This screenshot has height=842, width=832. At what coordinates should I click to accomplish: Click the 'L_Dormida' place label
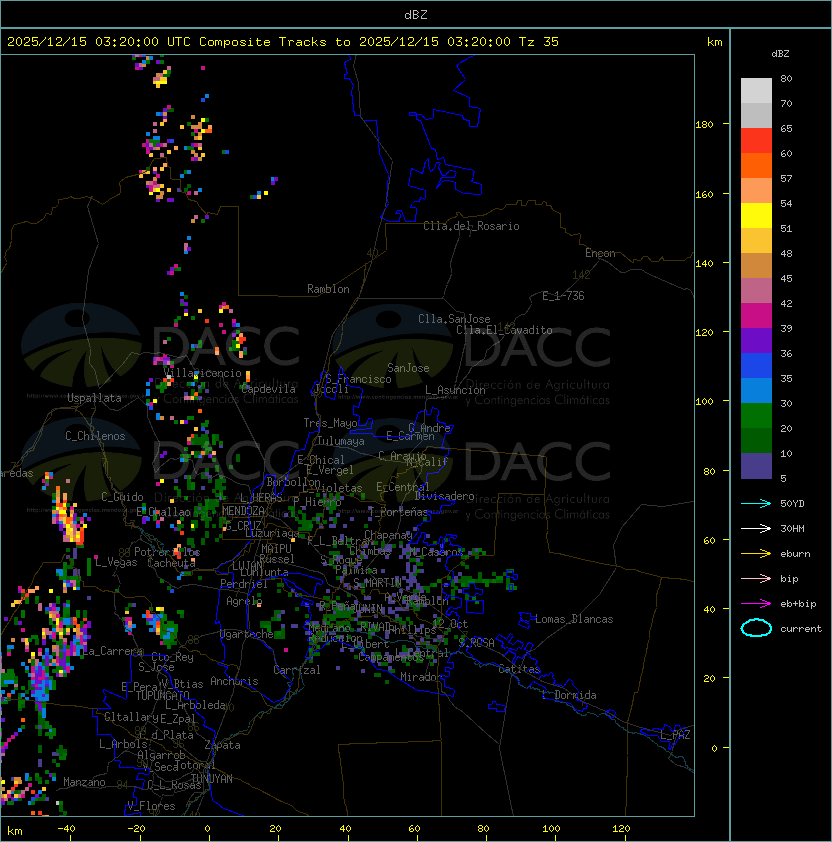tap(569, 695)
